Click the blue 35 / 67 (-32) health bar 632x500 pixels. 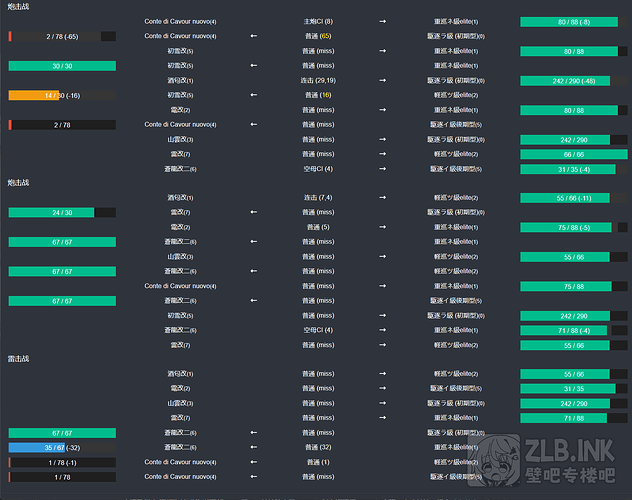(62, 447)
